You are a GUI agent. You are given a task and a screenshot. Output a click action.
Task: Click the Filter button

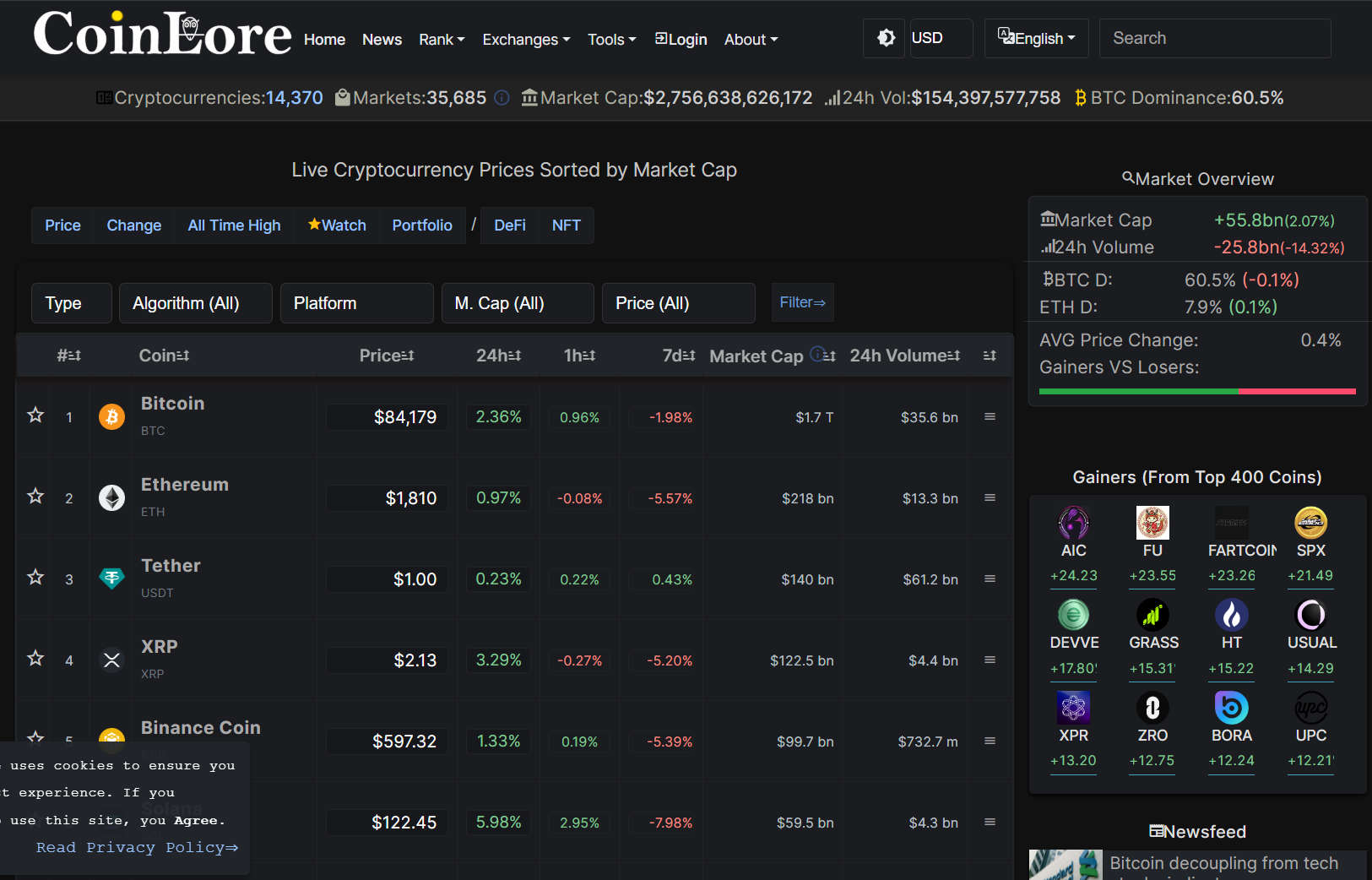tap(802, 302)
